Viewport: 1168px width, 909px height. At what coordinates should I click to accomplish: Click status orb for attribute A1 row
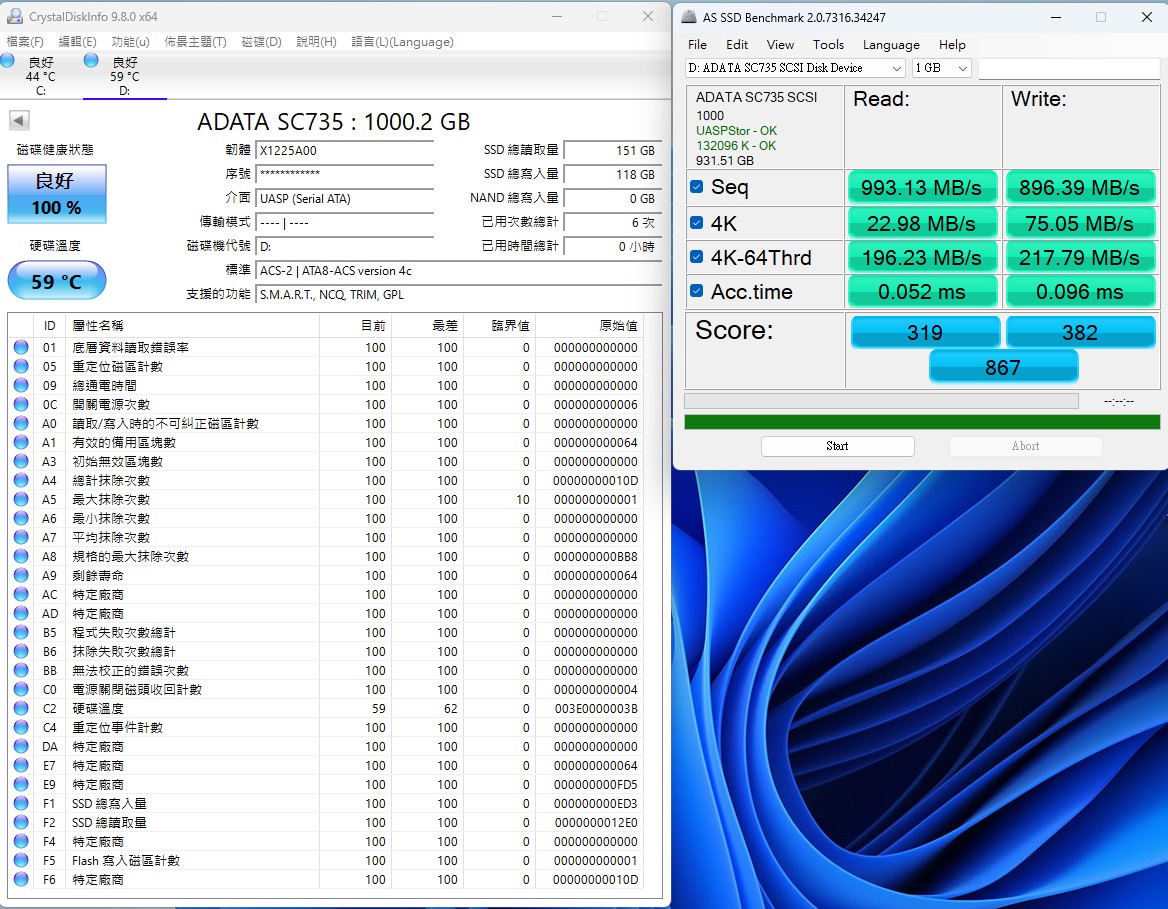point(21,442)
